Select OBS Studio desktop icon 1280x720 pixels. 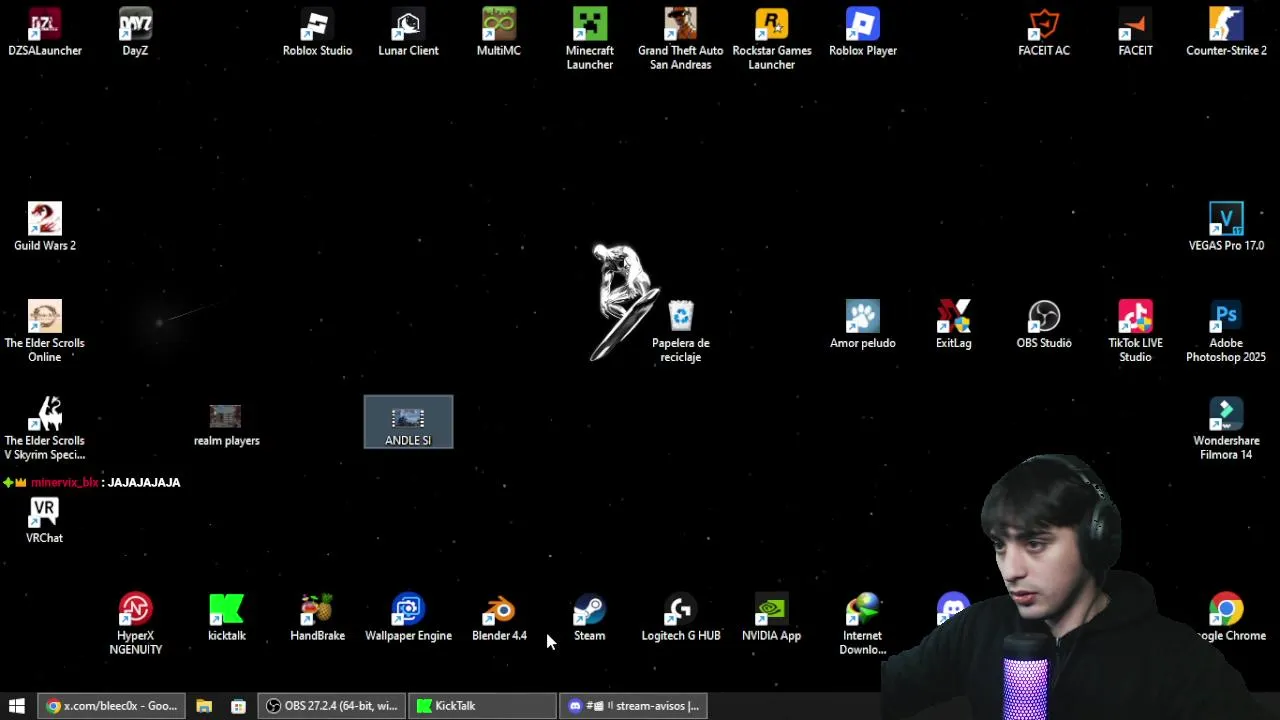[1044, 325]
